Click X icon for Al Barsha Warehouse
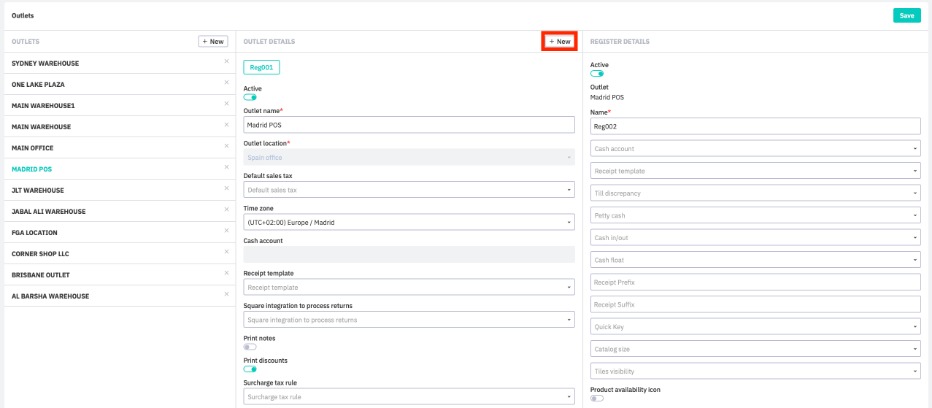932x408 pixels. [x=227, y=296]
